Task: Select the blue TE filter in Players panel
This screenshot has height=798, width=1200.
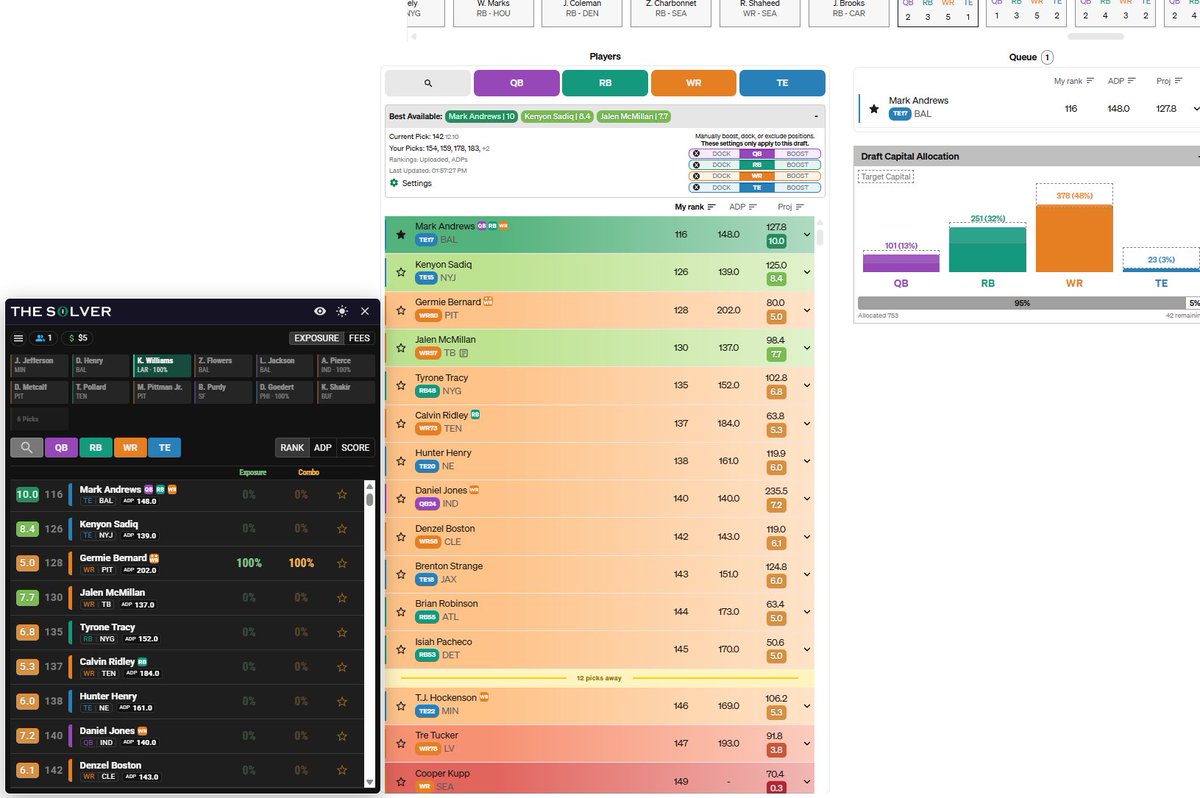Action: 782,84
